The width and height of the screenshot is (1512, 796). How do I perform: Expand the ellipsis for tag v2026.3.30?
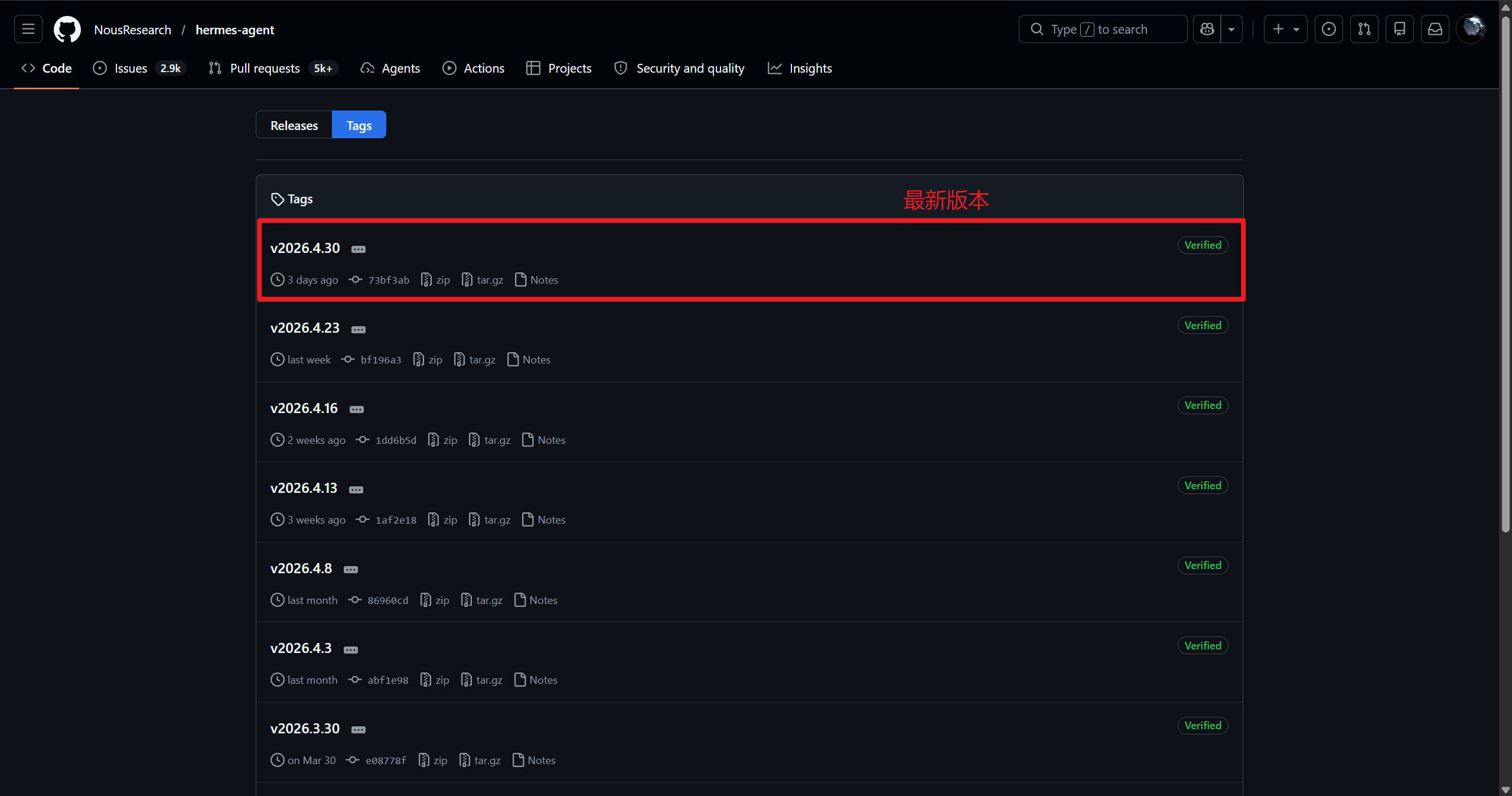[359, 730]
